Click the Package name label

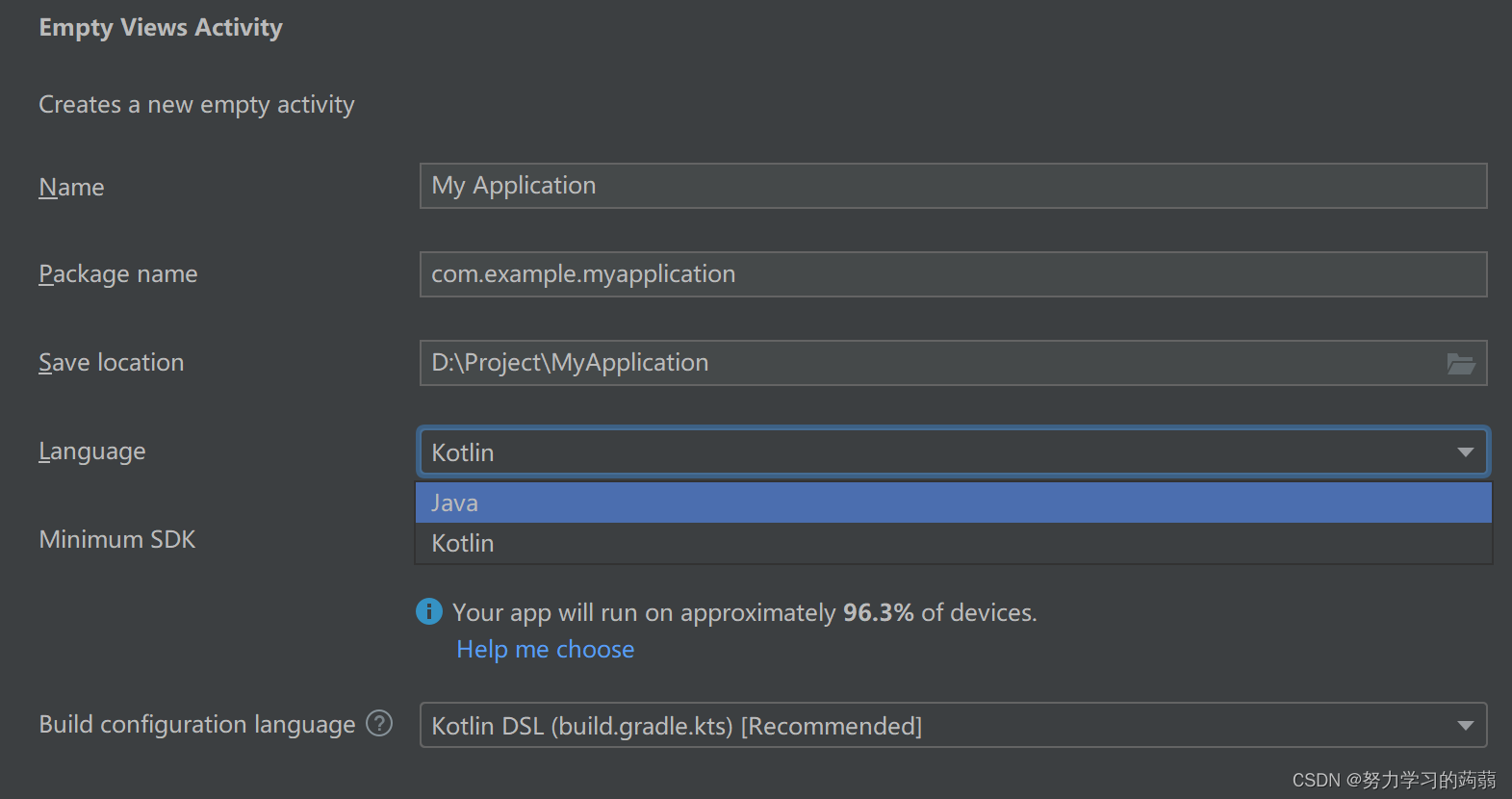(x=117, y=274)
